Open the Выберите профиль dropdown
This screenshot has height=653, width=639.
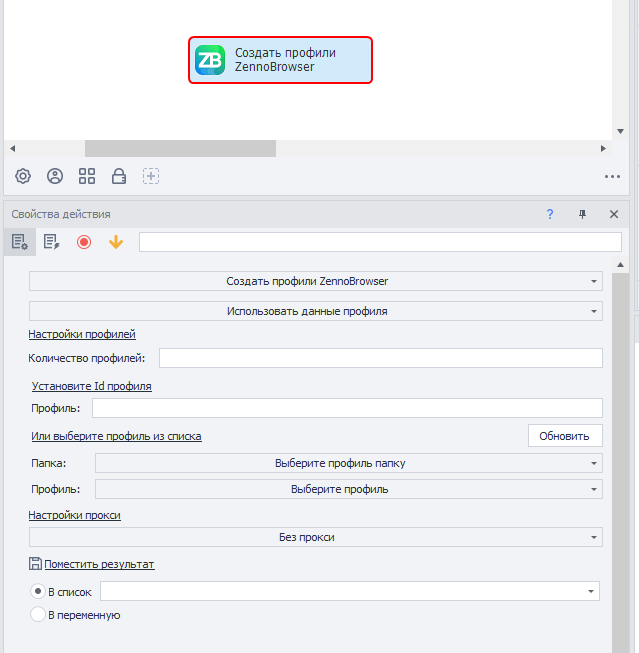(349, 489)
